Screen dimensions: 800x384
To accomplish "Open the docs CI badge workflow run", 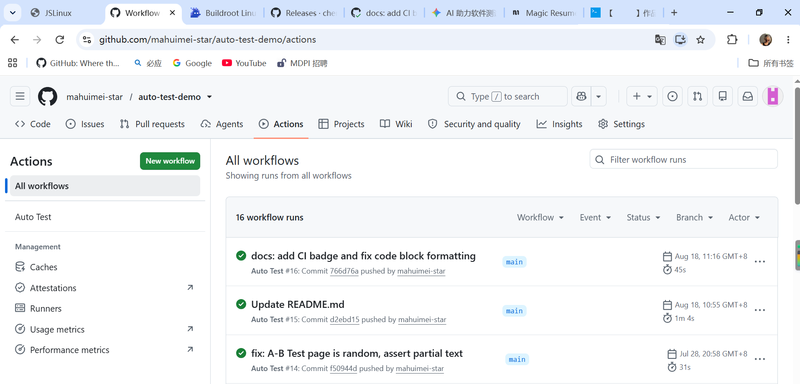I will pyautogui.click(x=363, y=256).
